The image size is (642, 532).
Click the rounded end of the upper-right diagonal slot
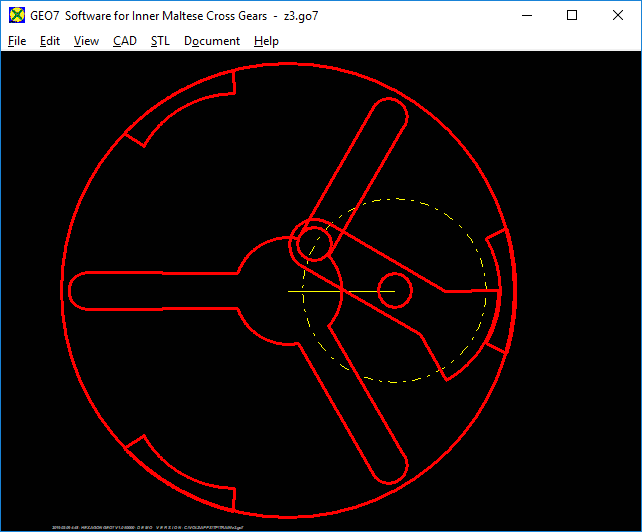pyautogui.click(x=391, y=116)
